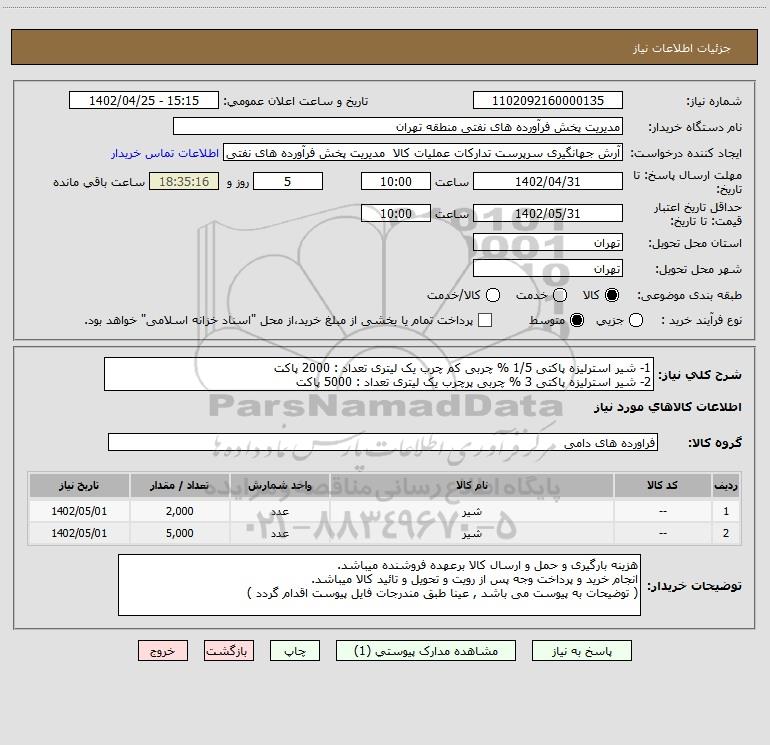Click the price validity hour 10:00 field

tap(396, 213)
